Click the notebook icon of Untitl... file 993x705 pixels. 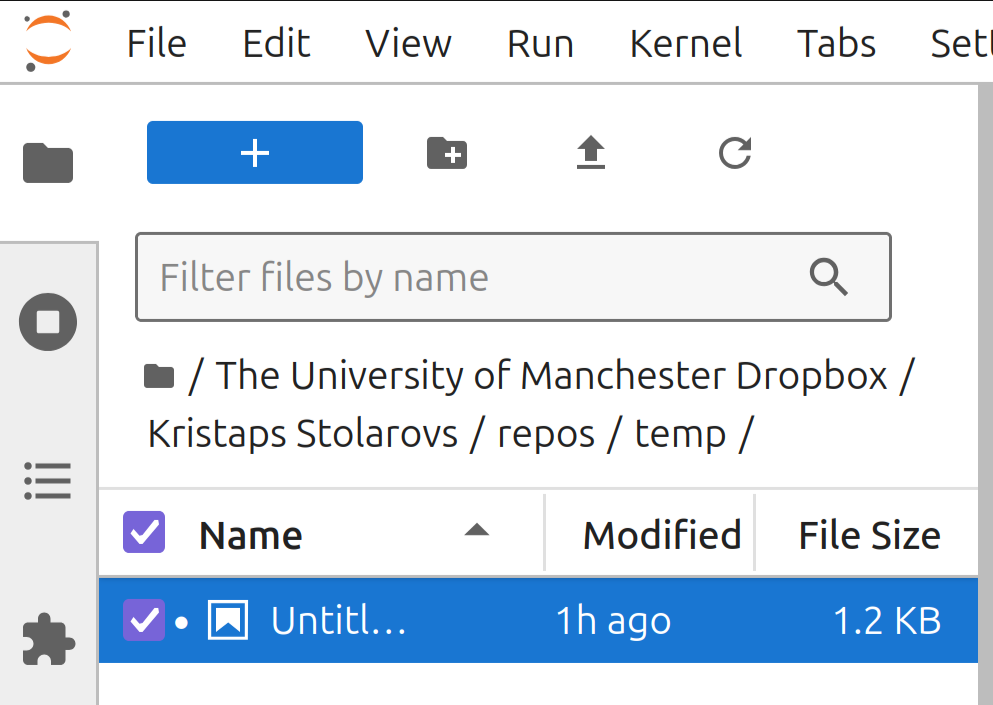228,620
